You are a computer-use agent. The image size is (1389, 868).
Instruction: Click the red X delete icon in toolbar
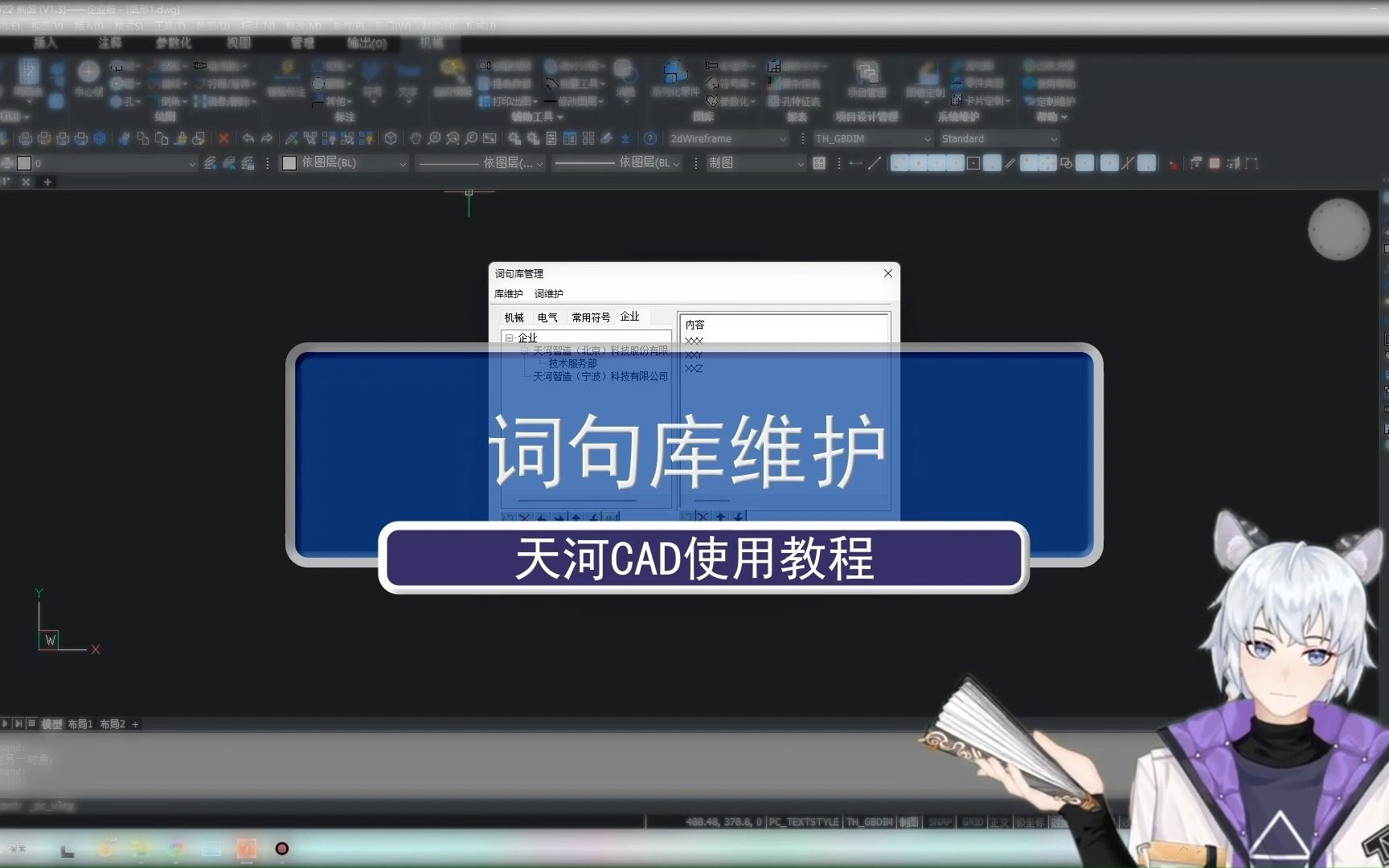coord(224,138)
